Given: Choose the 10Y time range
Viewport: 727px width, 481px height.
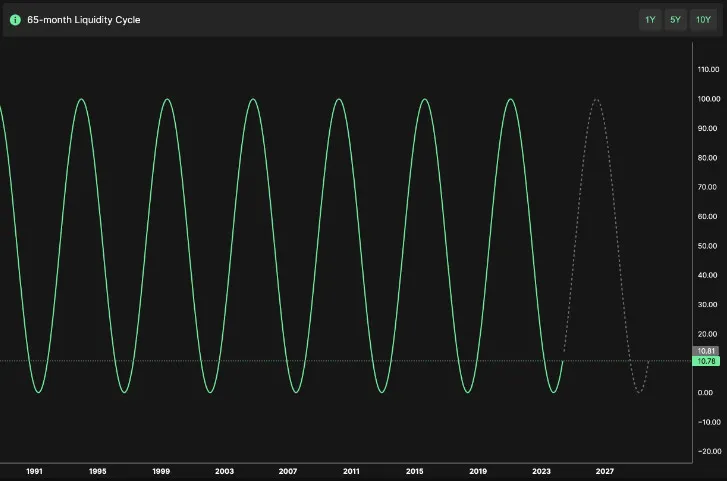Looking at the screenshot, I should 703,20.
